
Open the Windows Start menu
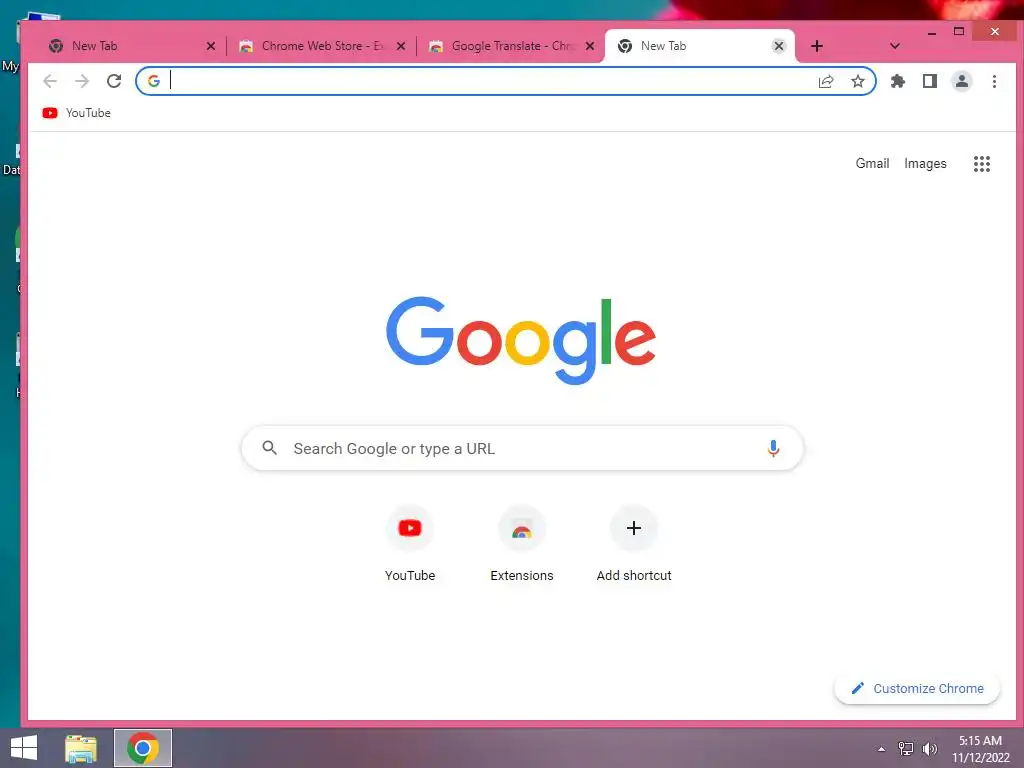tap(24, 748)
